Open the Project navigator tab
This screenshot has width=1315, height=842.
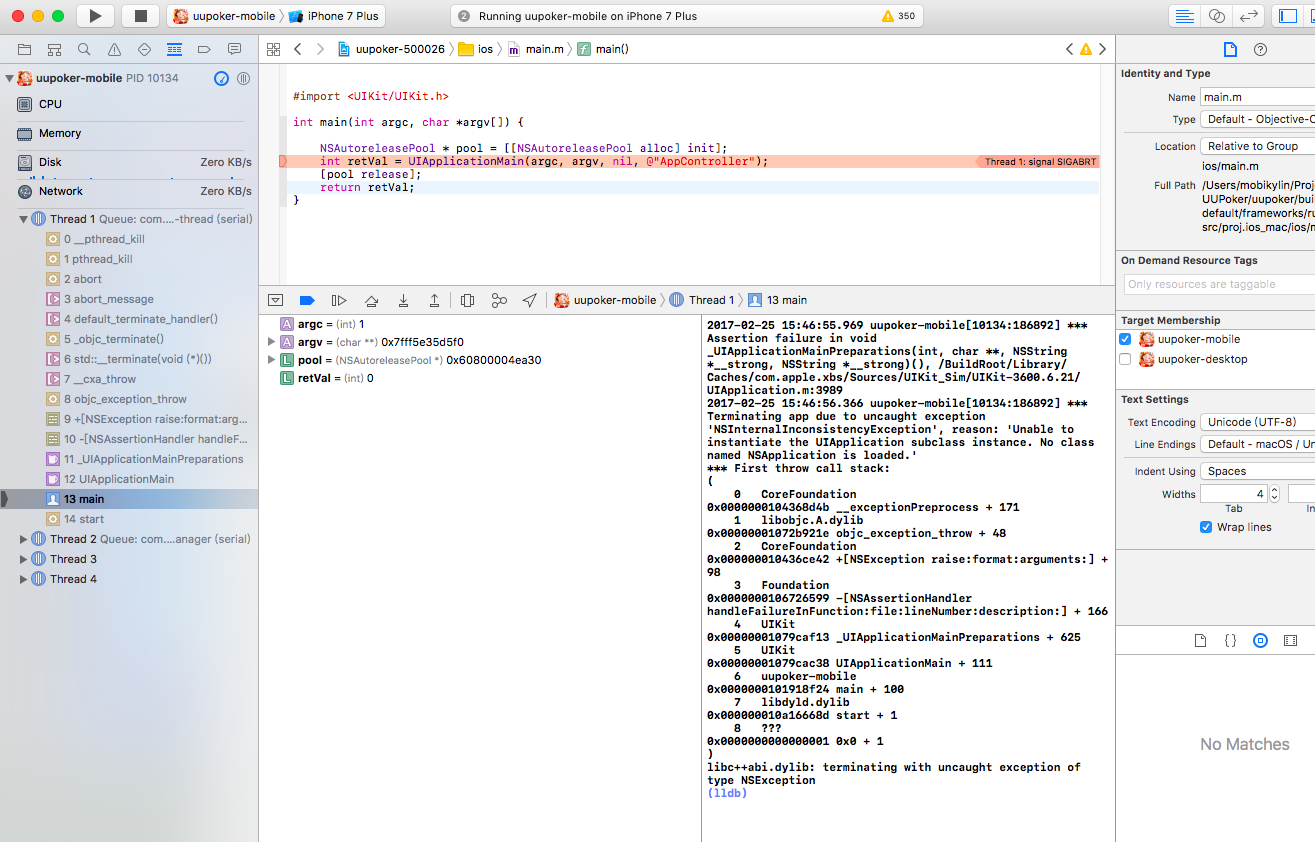(x=24, y=49)
